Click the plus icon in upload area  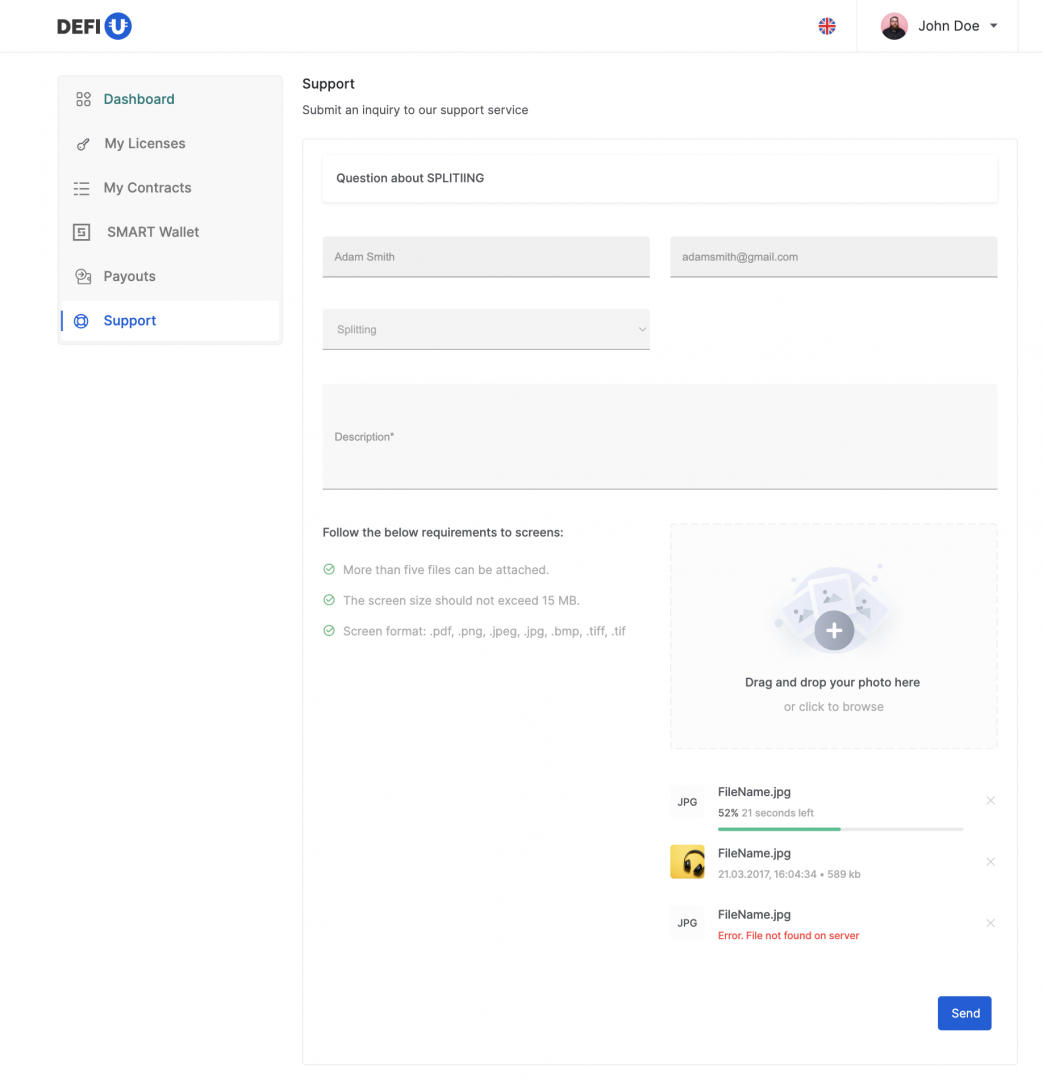[833, 631]
